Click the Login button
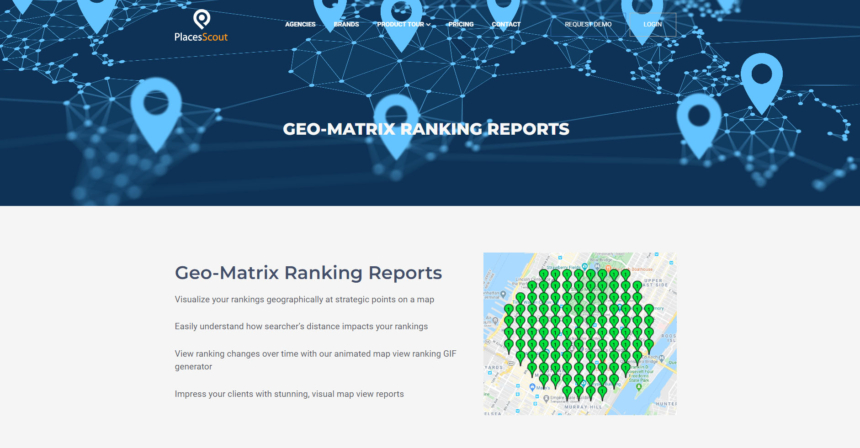 (653, 24)
